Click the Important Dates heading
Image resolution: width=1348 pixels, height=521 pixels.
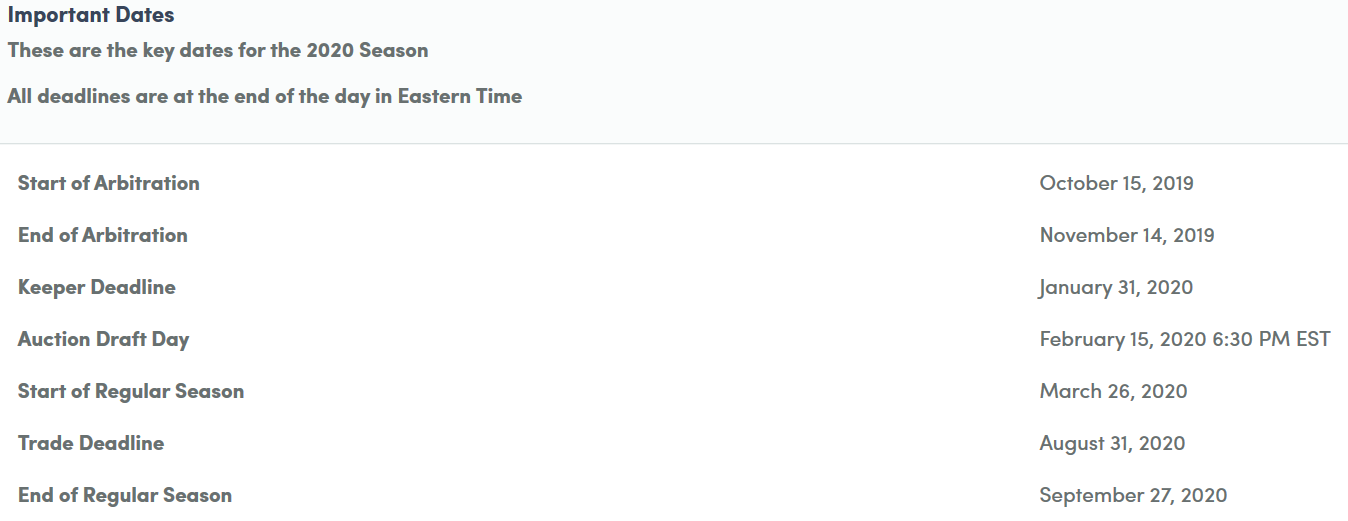[x=91, y=15]
